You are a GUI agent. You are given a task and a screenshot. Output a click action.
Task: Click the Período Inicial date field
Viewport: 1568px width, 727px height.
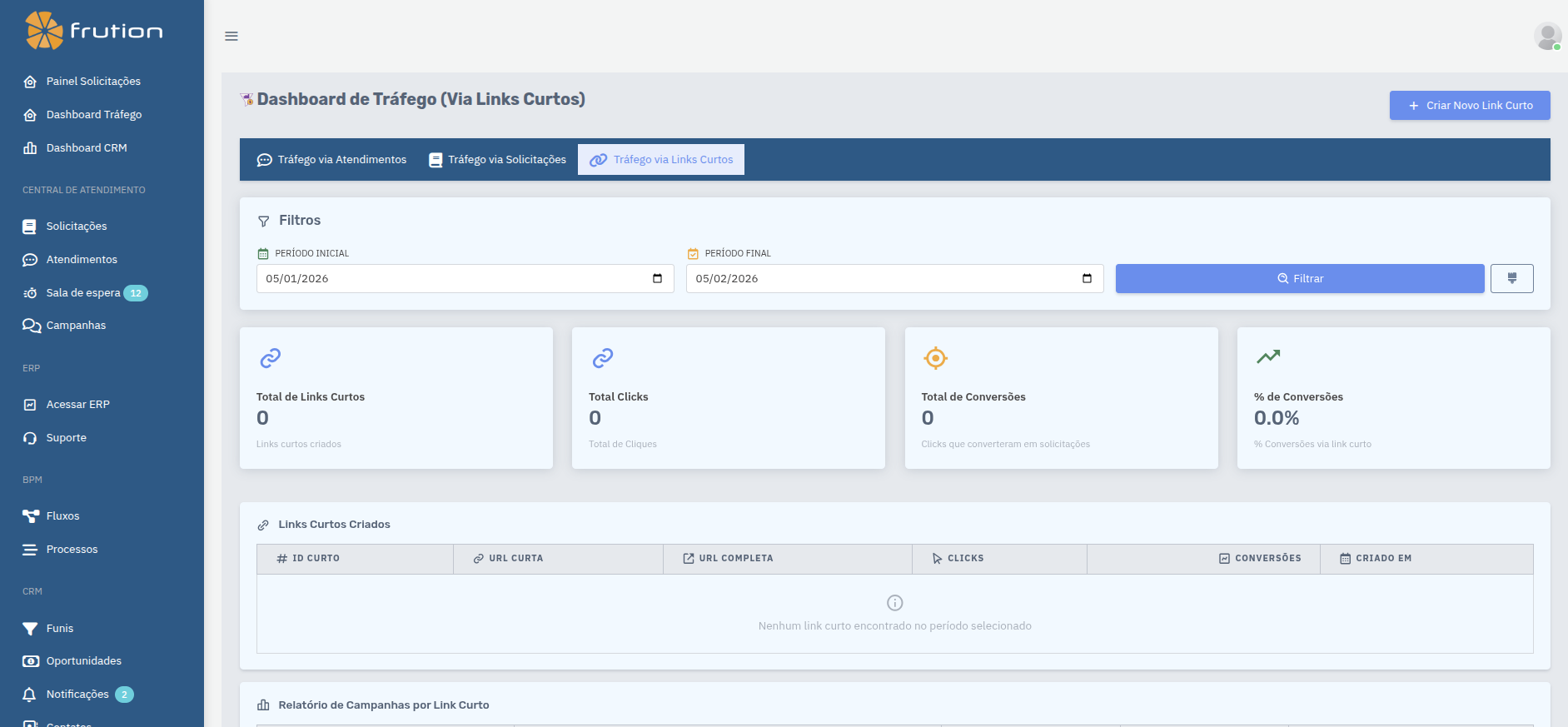pyautogui.click(x=450, y=278)
